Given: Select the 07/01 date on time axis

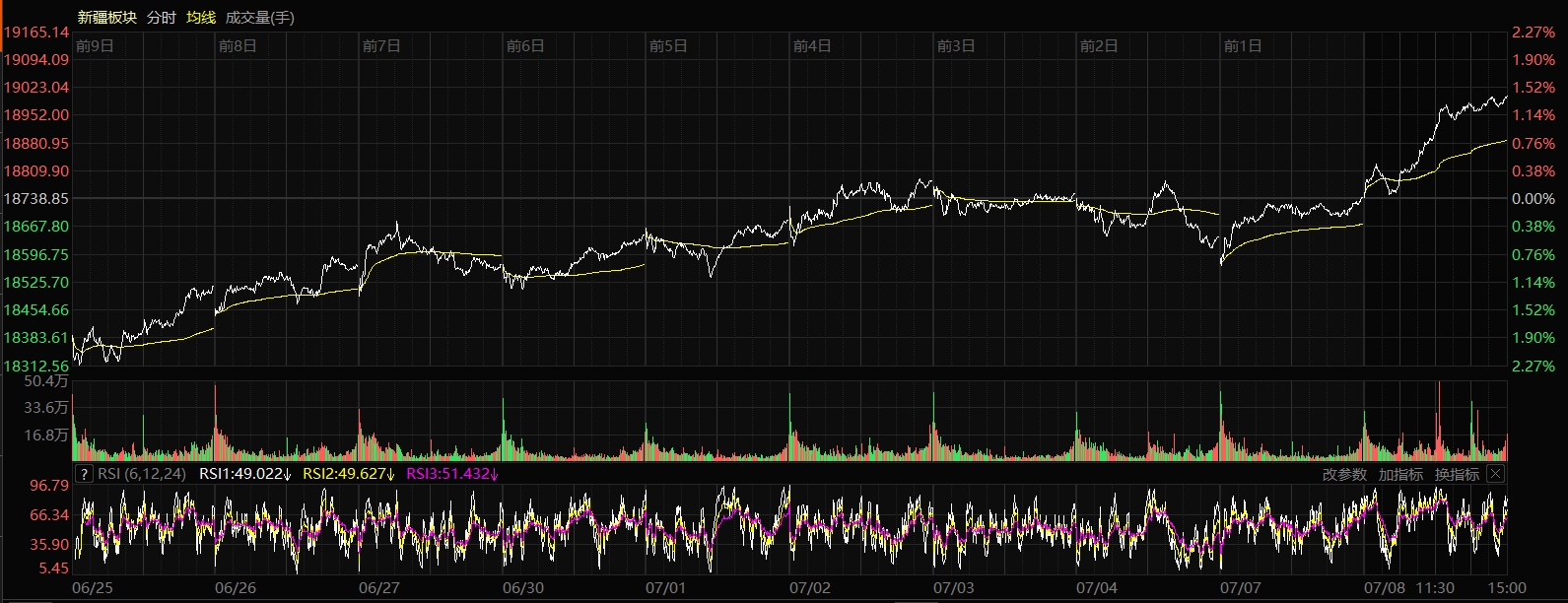Looking at the screenshot, I should [665, 588].
